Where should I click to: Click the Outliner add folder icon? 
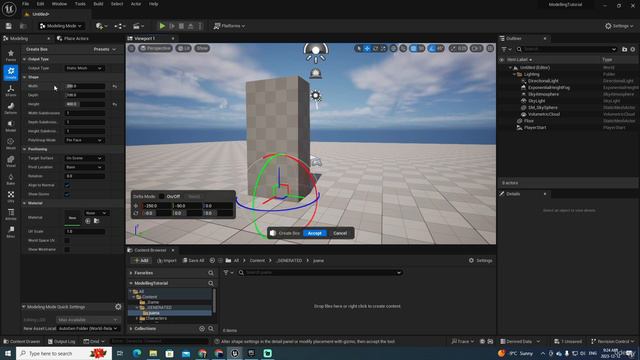[x=624, y=49]
